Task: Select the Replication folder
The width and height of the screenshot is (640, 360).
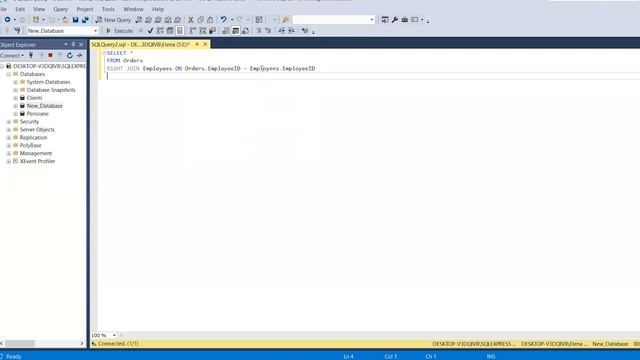Action: pos(33,138)
